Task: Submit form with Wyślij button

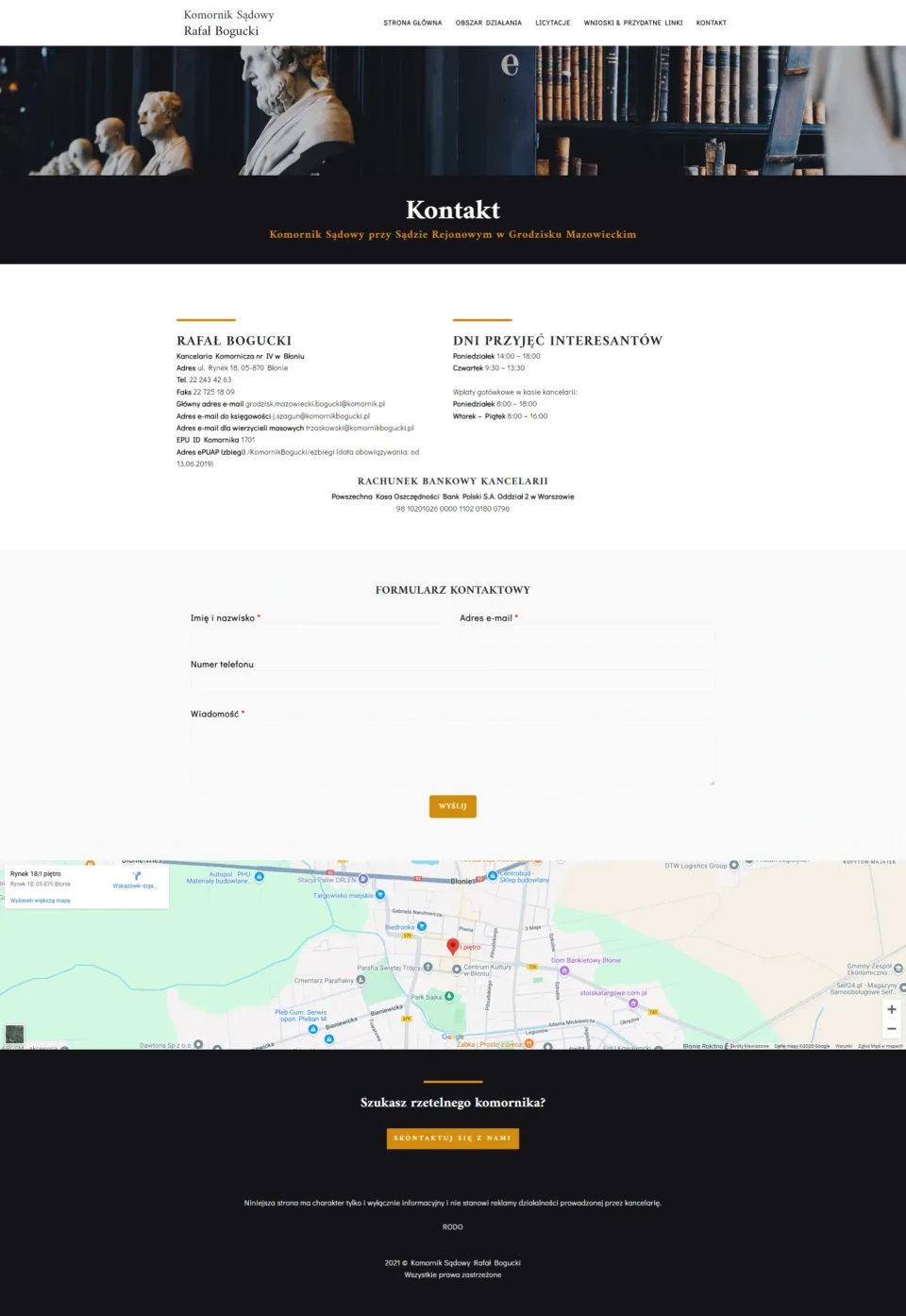Action: pyautogui.click(x=453, y=806)
